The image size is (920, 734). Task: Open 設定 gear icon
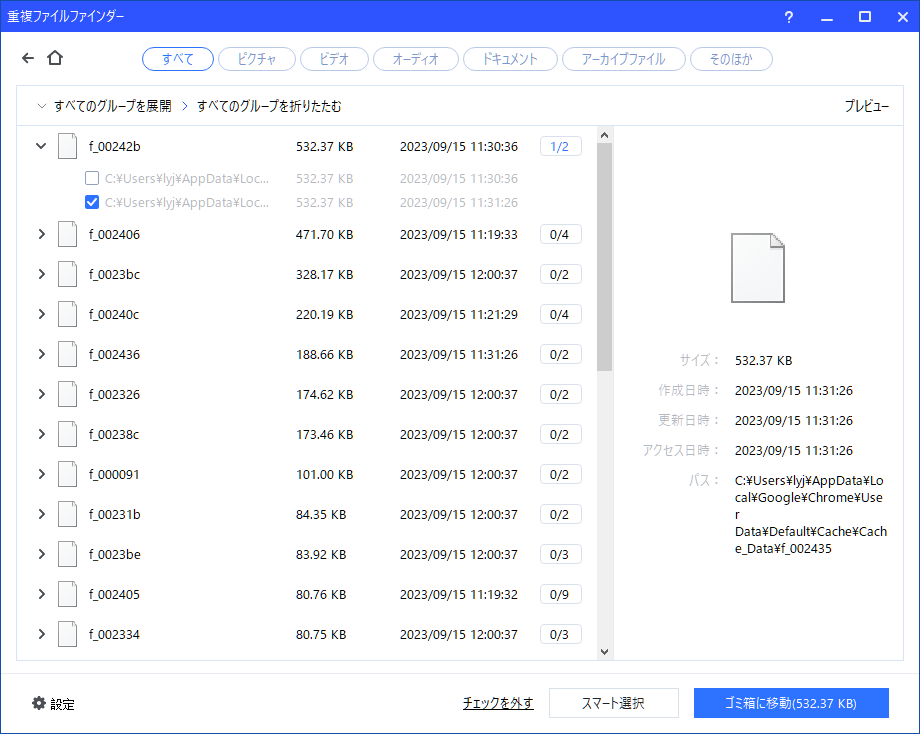(39, 703)
